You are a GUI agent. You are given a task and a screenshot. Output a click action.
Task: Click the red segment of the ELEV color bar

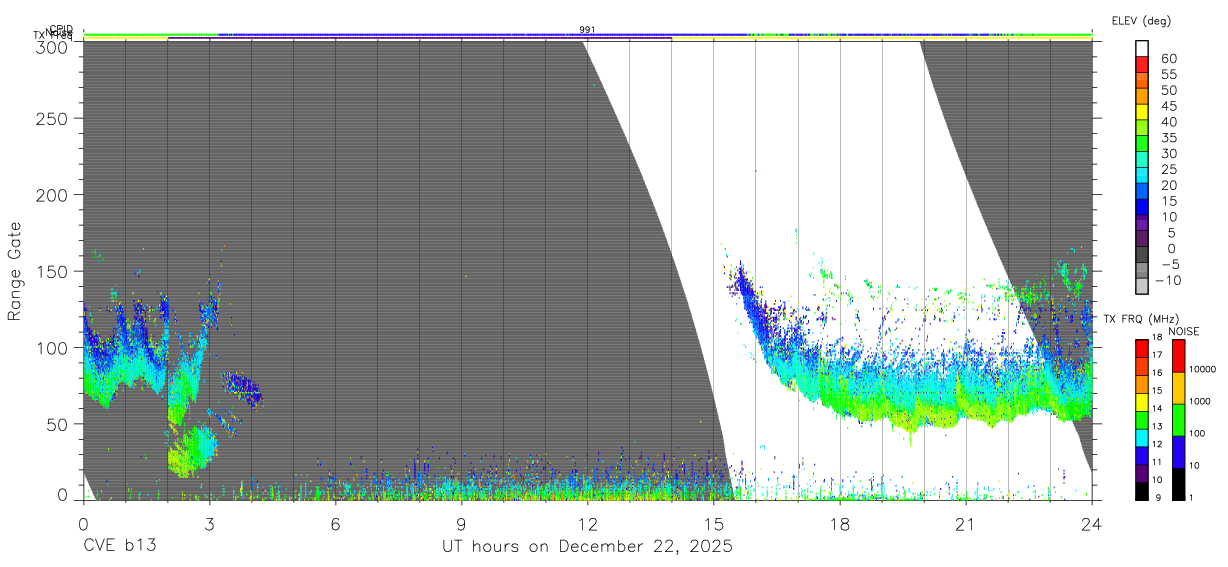tap(1143, 64)
